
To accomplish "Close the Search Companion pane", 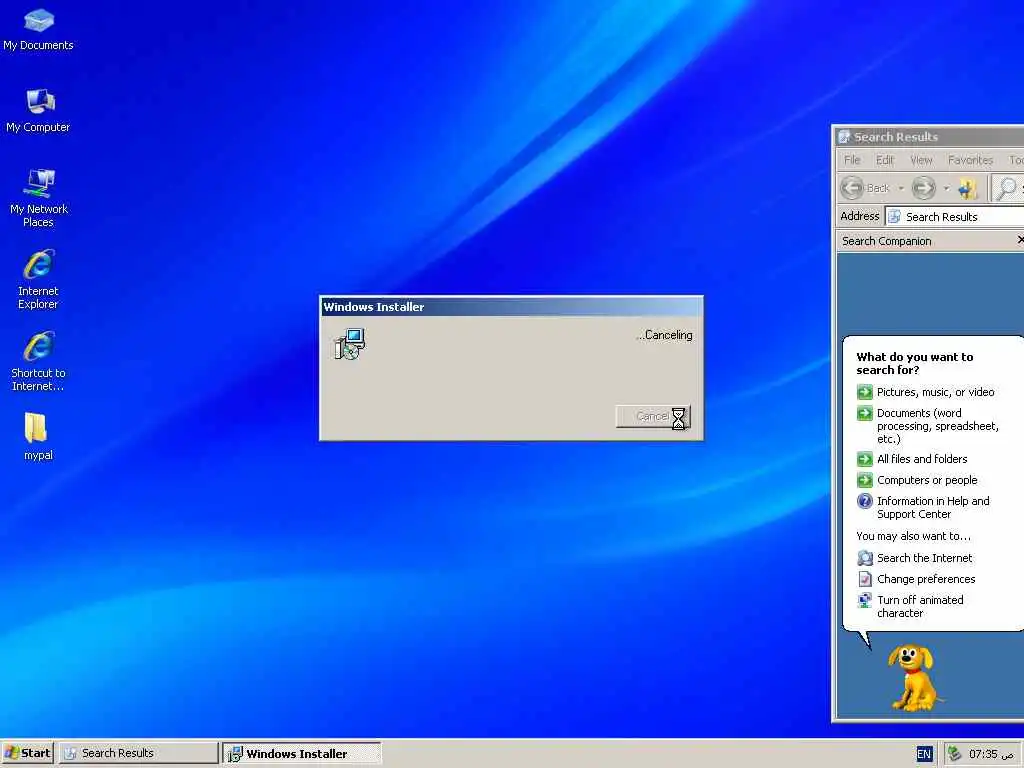I will 1020,240.
